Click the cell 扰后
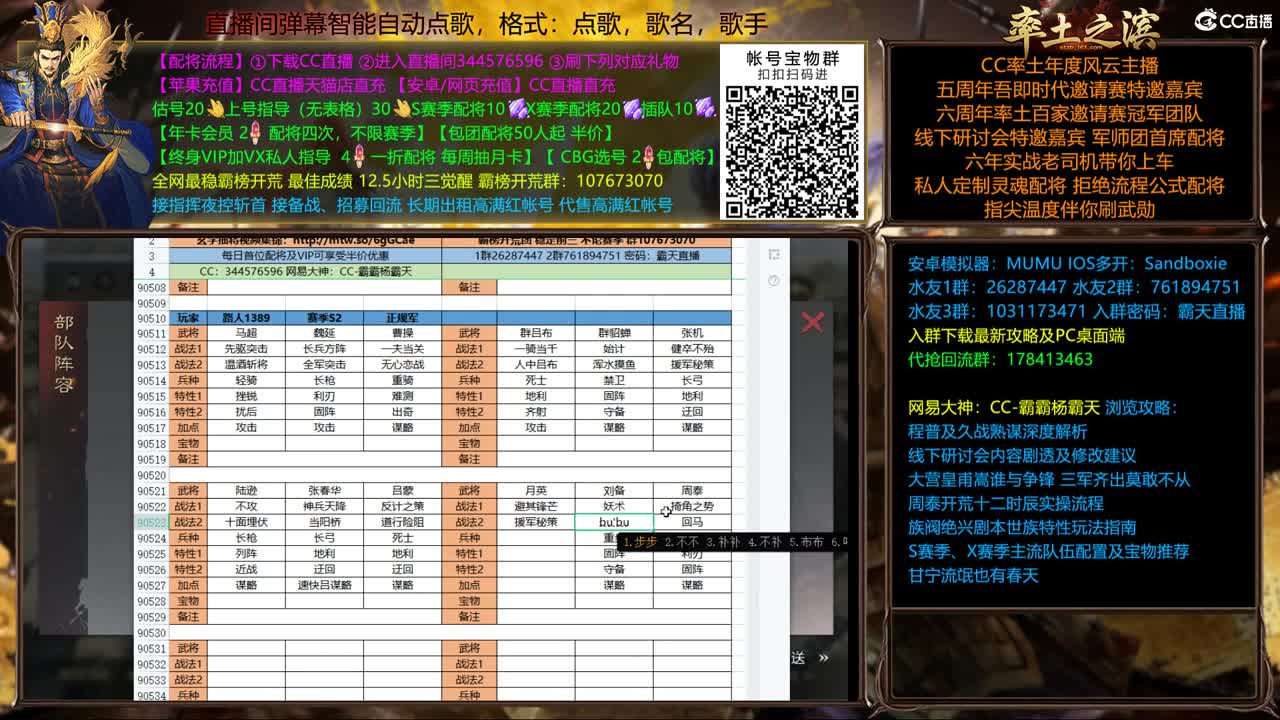The height and width of the screenshot is (720, 1280). 246,412
